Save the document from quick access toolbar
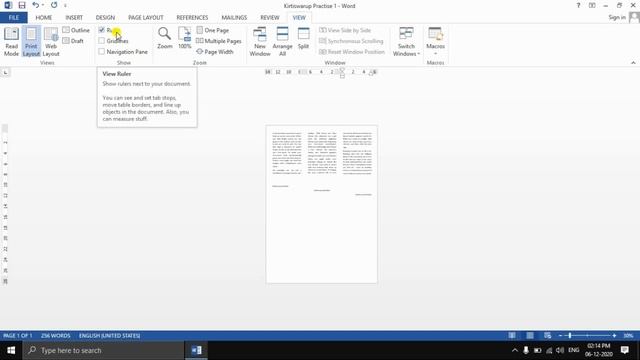 [22, 5]
